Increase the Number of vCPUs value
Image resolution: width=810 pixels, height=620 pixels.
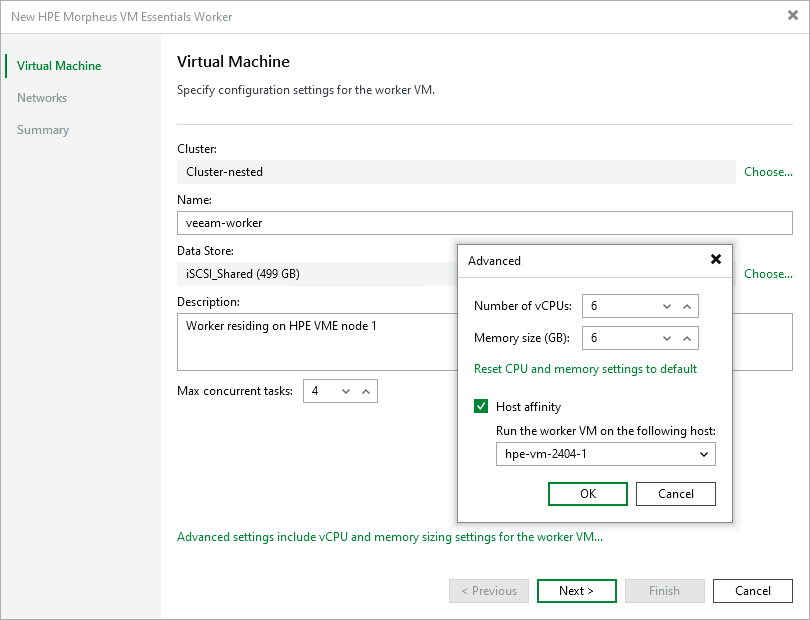[687, 306]
